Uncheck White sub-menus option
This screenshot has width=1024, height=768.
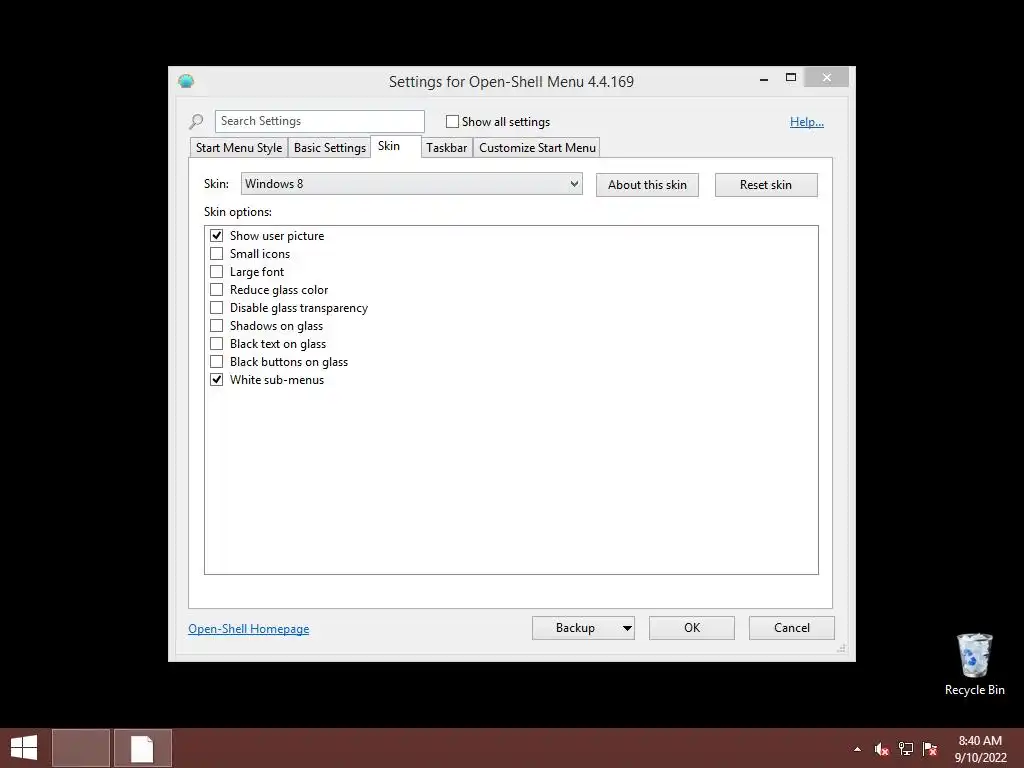point(216,379)
